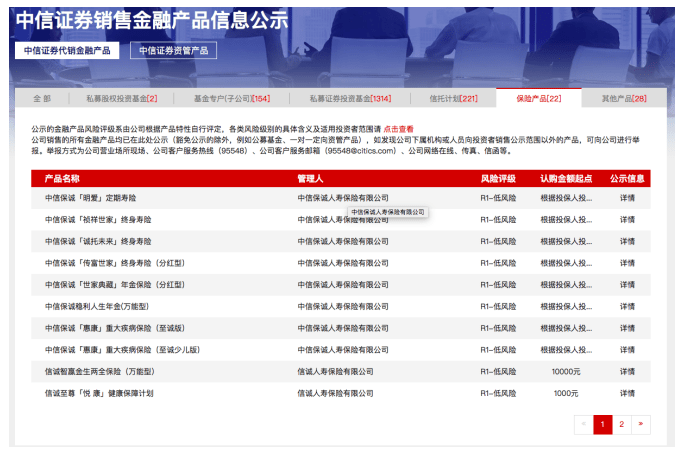Select product 信诚至尊「悦康」健康保障计划

pyautogui.click(x=99, y=394)
